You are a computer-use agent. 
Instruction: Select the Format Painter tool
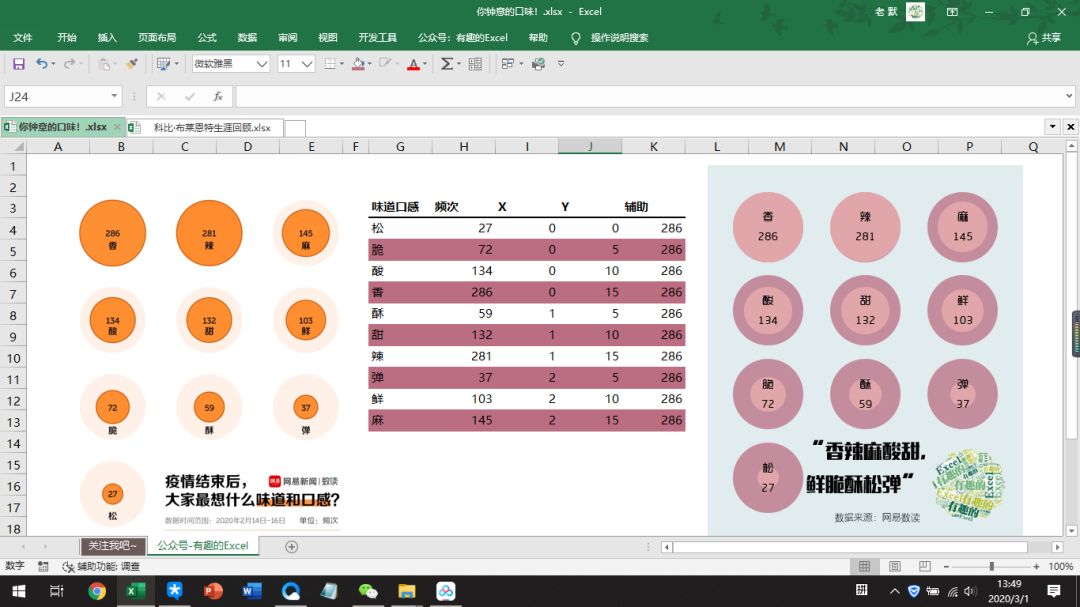pyautogui.click(x=133, y=63)
